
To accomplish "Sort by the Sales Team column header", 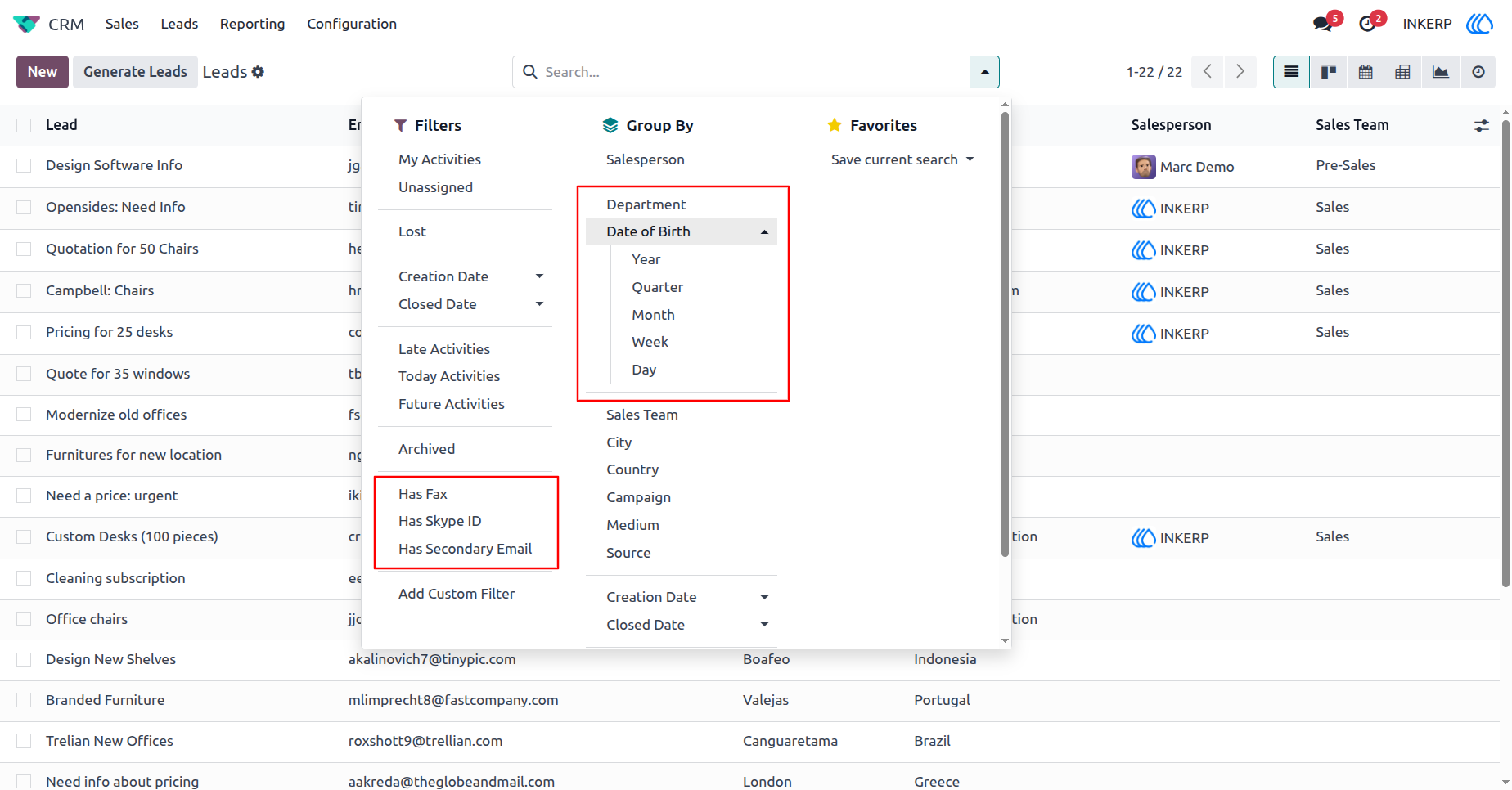I will 1352,125.
